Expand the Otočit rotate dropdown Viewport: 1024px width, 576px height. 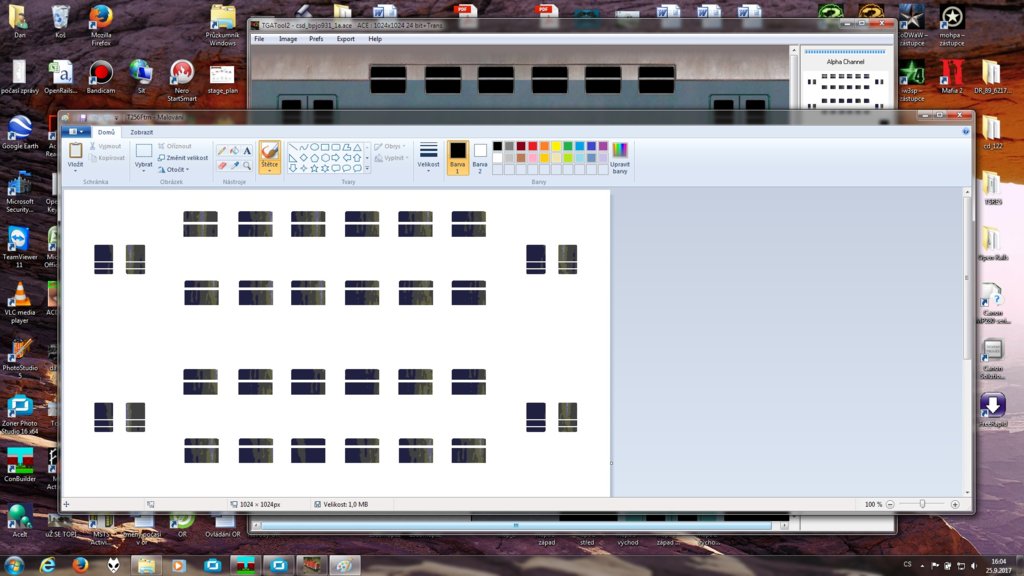tap(175, 170)
